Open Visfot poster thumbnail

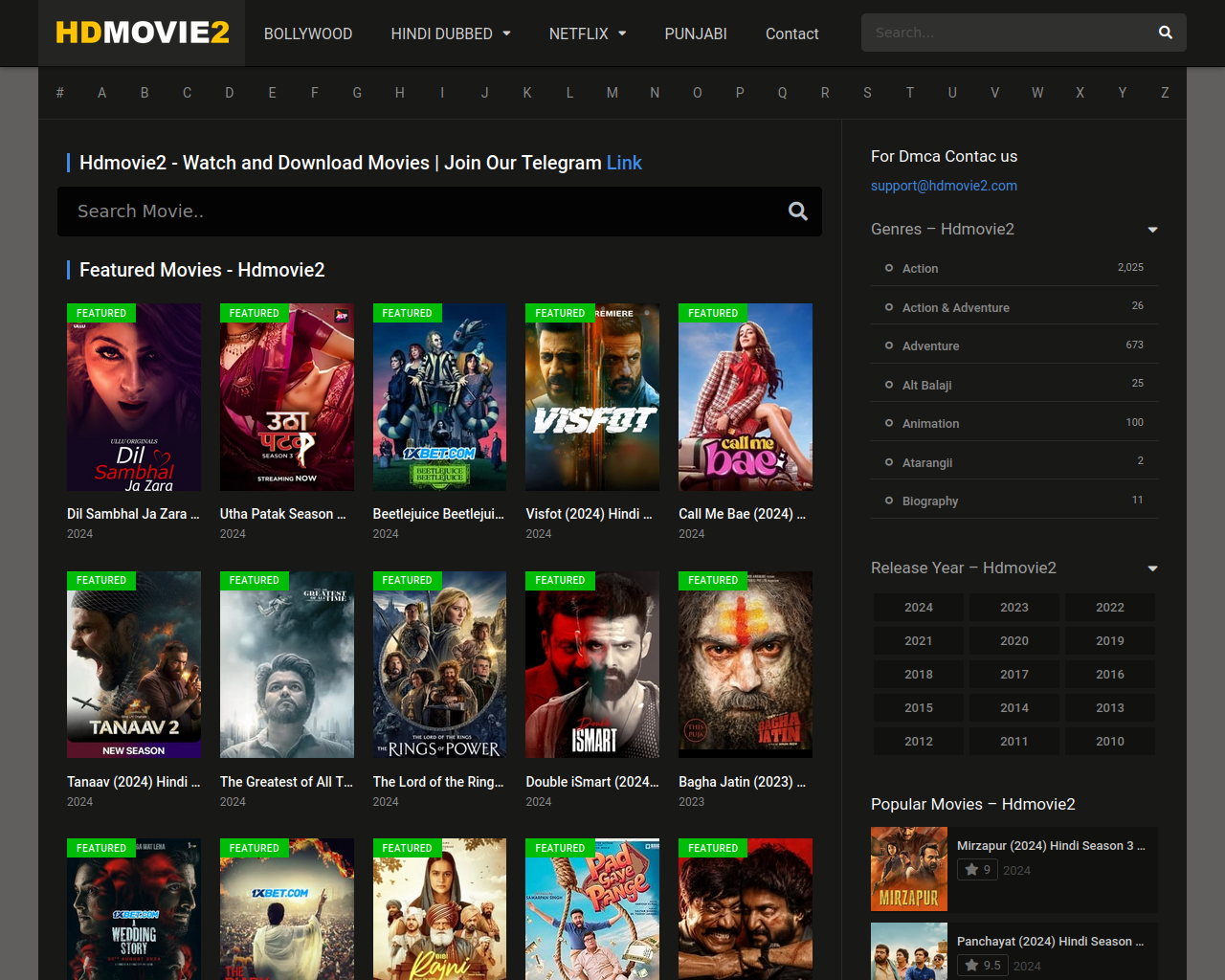click(592, 397)
